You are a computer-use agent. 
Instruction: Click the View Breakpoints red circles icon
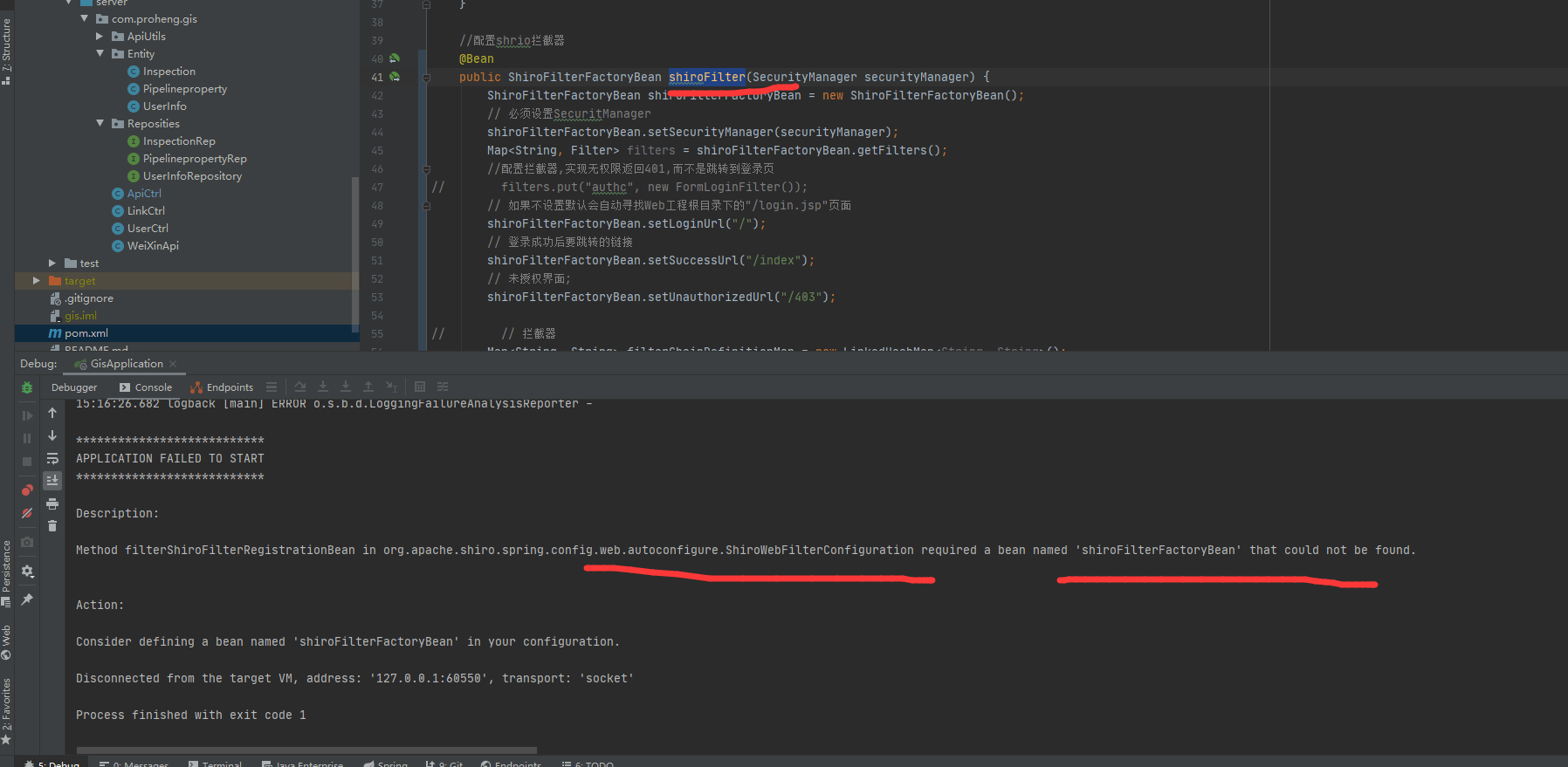click(x=27, y=490)
